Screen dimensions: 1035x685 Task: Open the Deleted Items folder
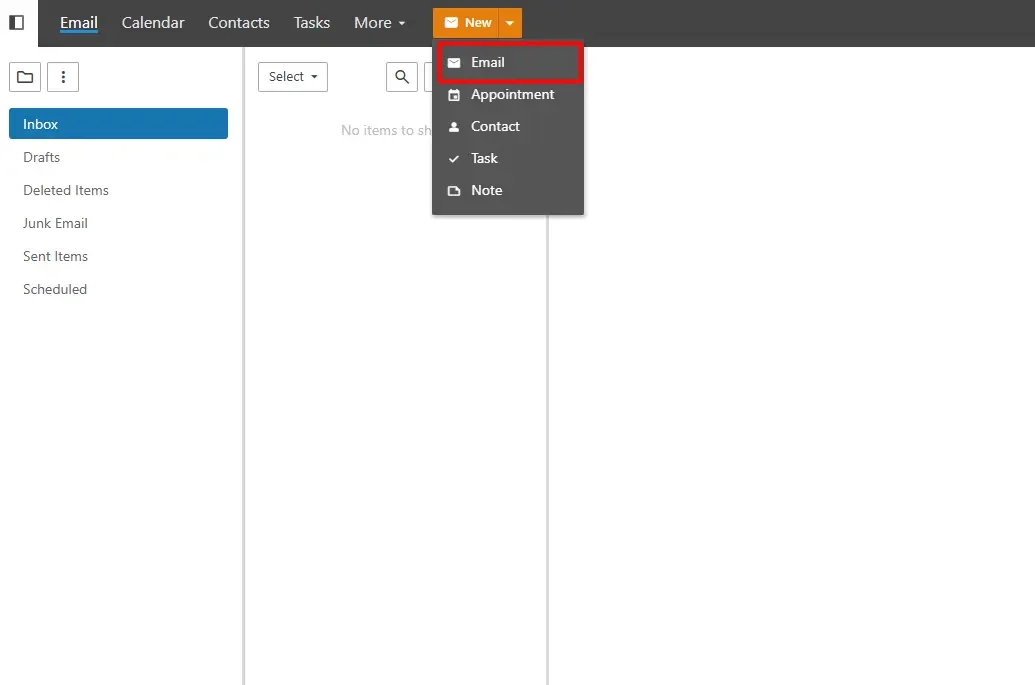point(66,190)
